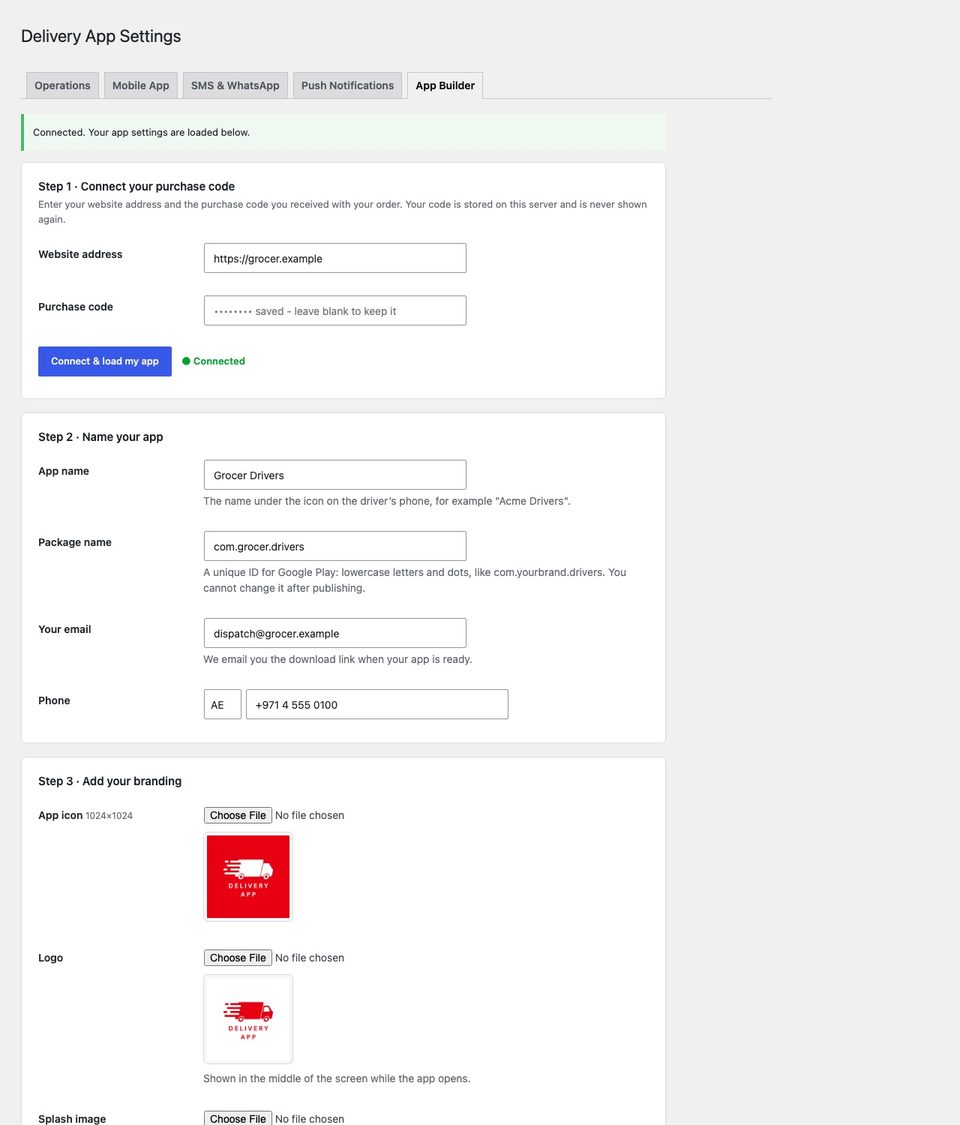Choose a file for the App icon

coord(238,815)
